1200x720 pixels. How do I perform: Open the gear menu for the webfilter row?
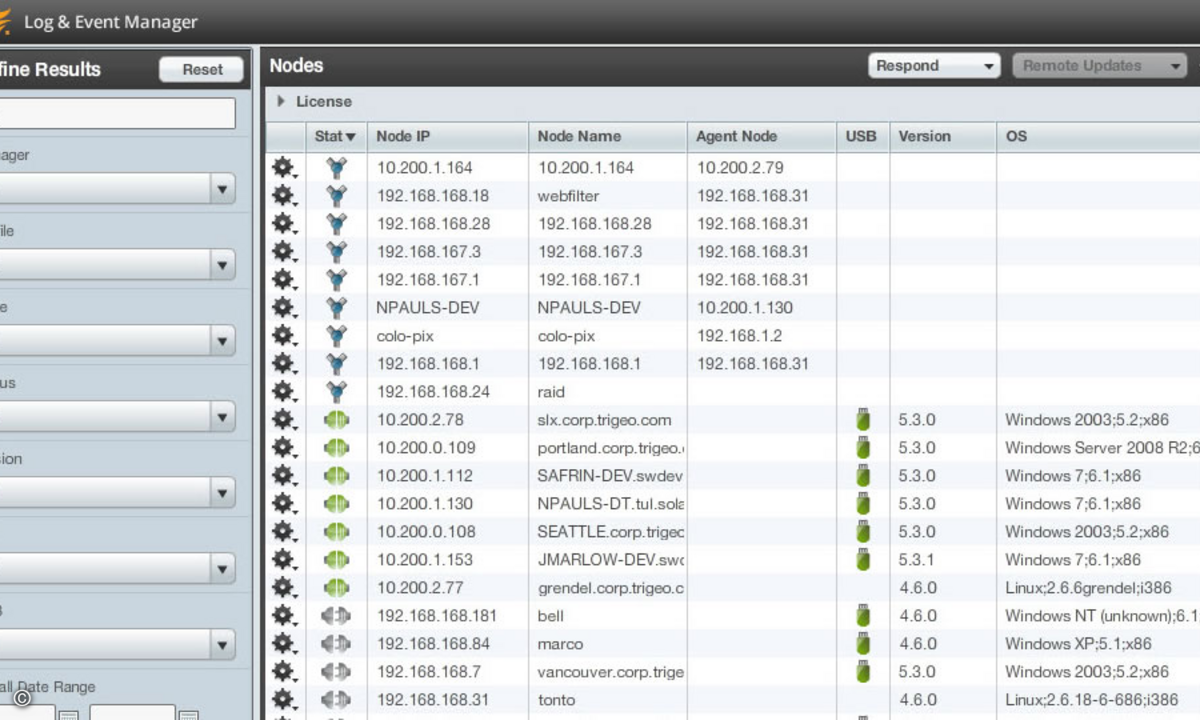[284, 196]
